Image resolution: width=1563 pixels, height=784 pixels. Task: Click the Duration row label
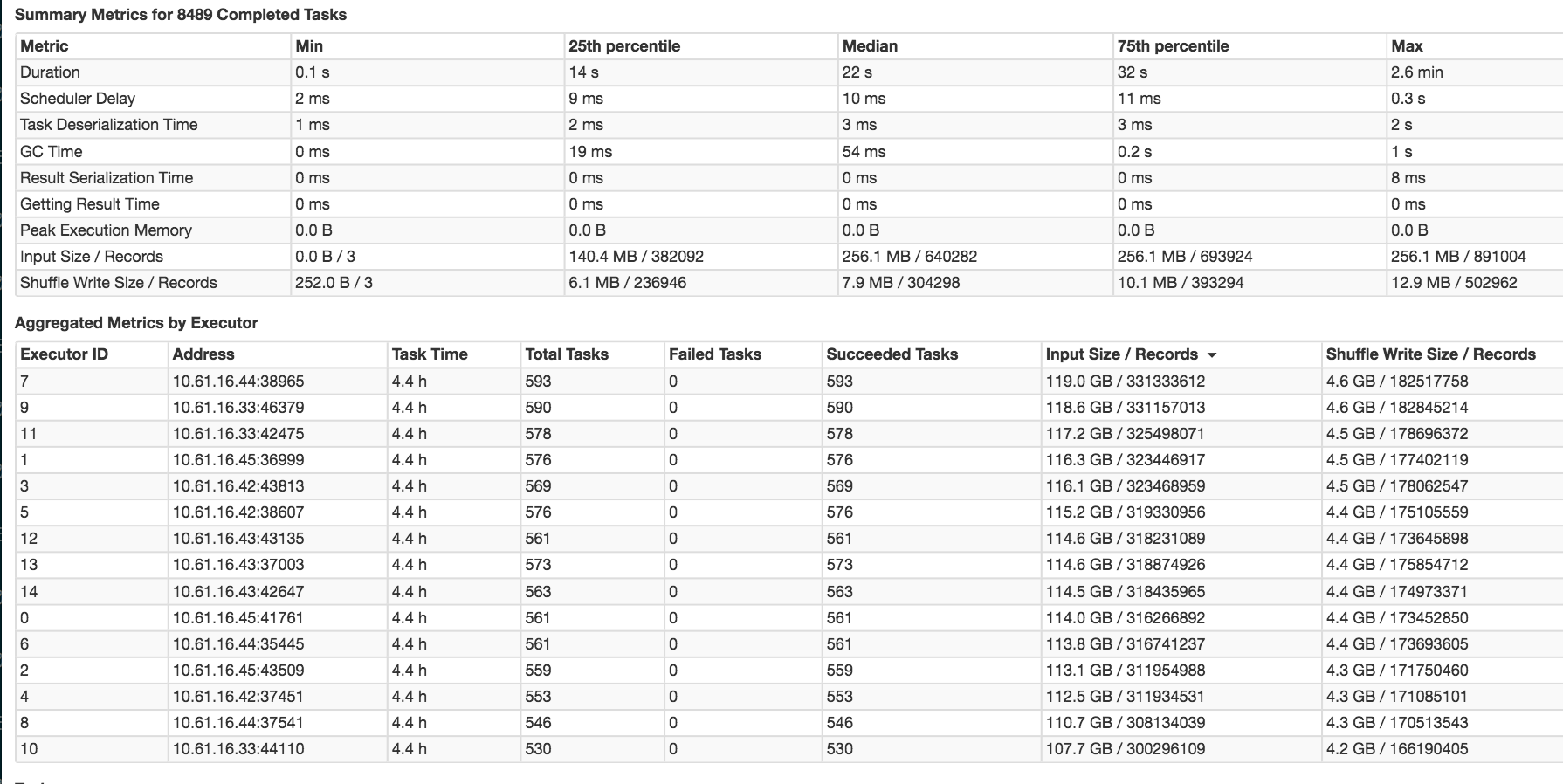(x=50, y=72)
